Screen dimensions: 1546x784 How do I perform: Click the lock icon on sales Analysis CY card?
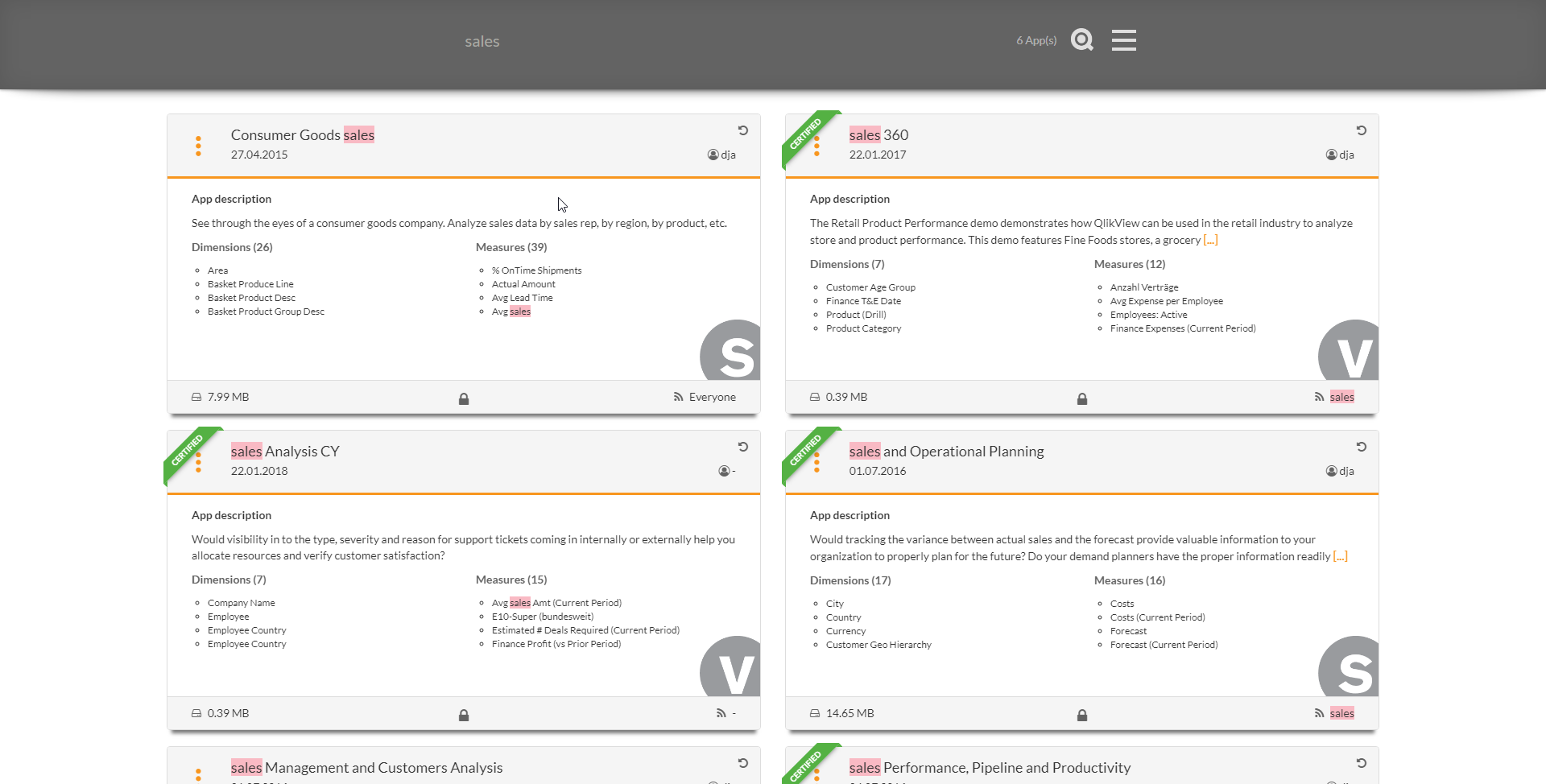(x=464, y=715)
